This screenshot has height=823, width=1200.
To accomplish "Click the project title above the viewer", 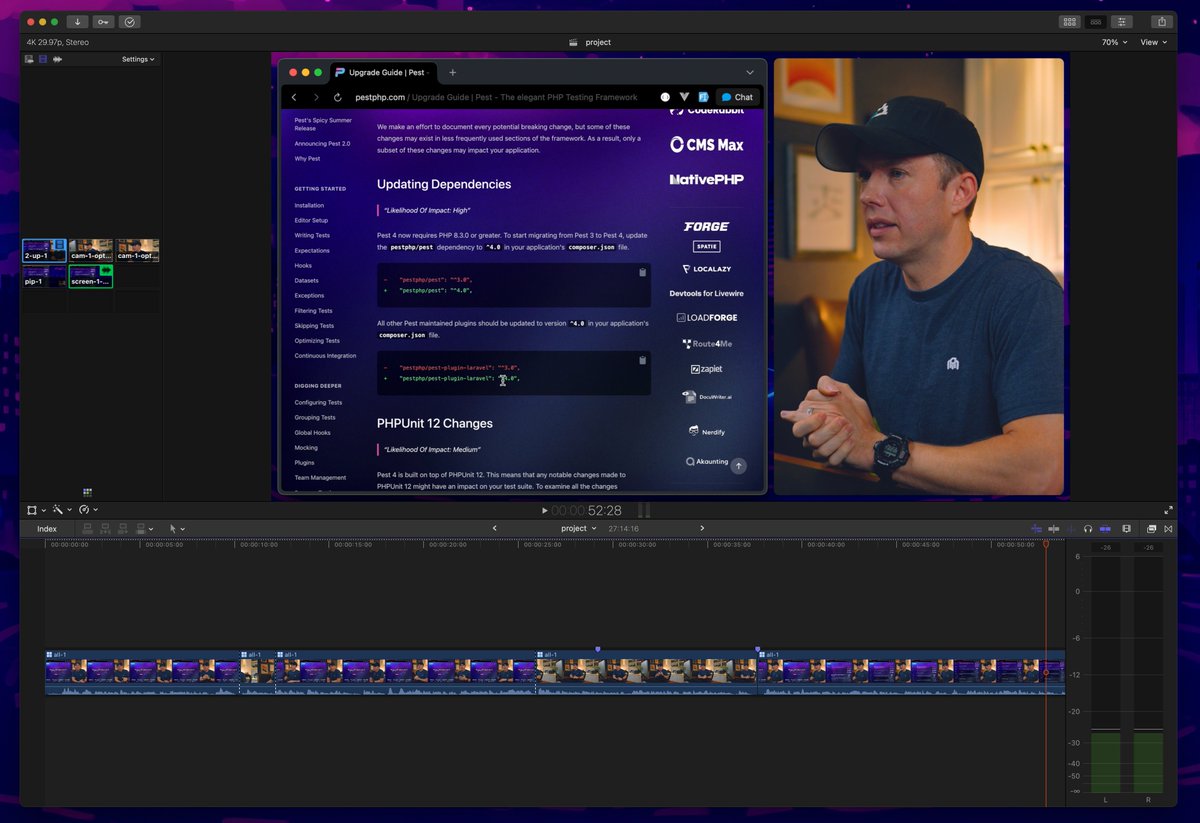I will 598,42.
